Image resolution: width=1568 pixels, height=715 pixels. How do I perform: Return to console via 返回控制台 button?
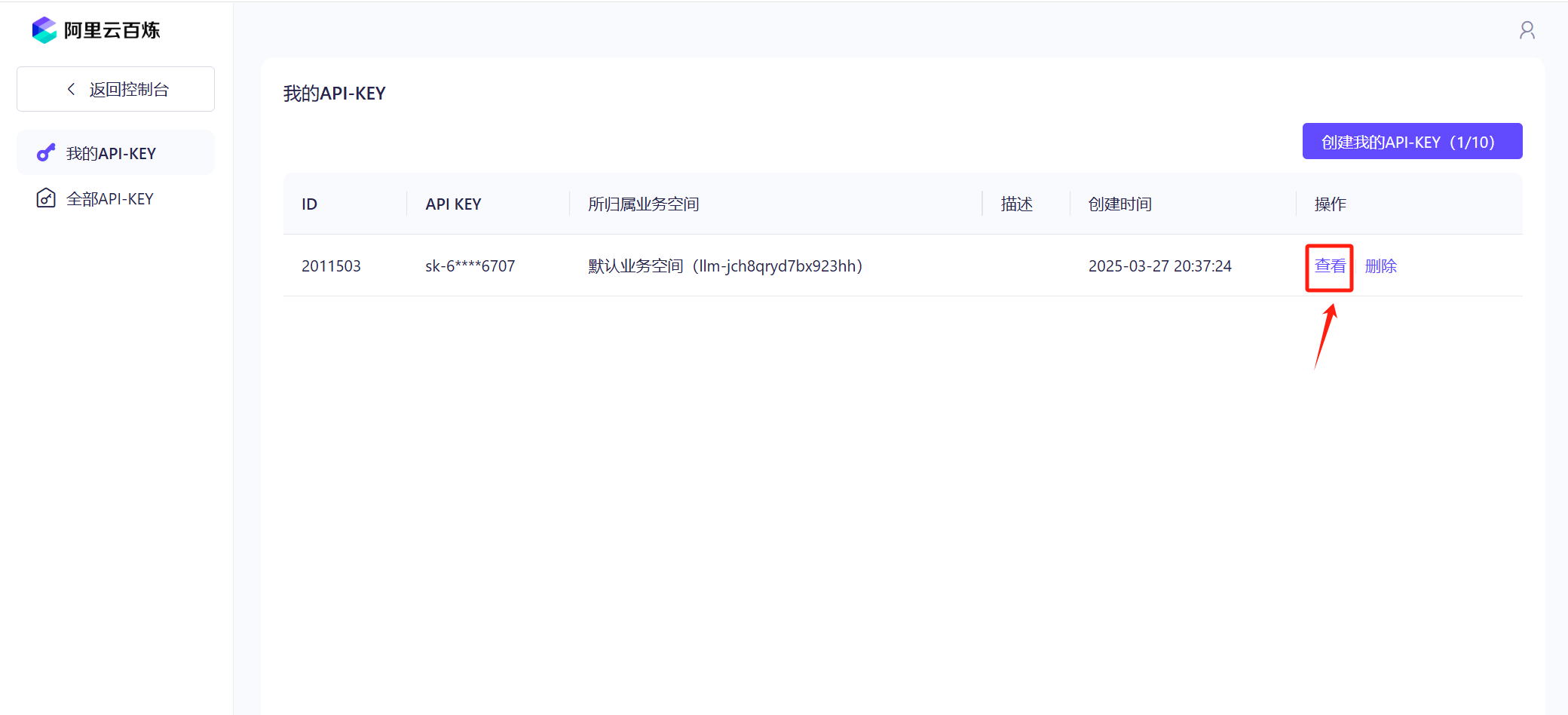pos(115,89)
